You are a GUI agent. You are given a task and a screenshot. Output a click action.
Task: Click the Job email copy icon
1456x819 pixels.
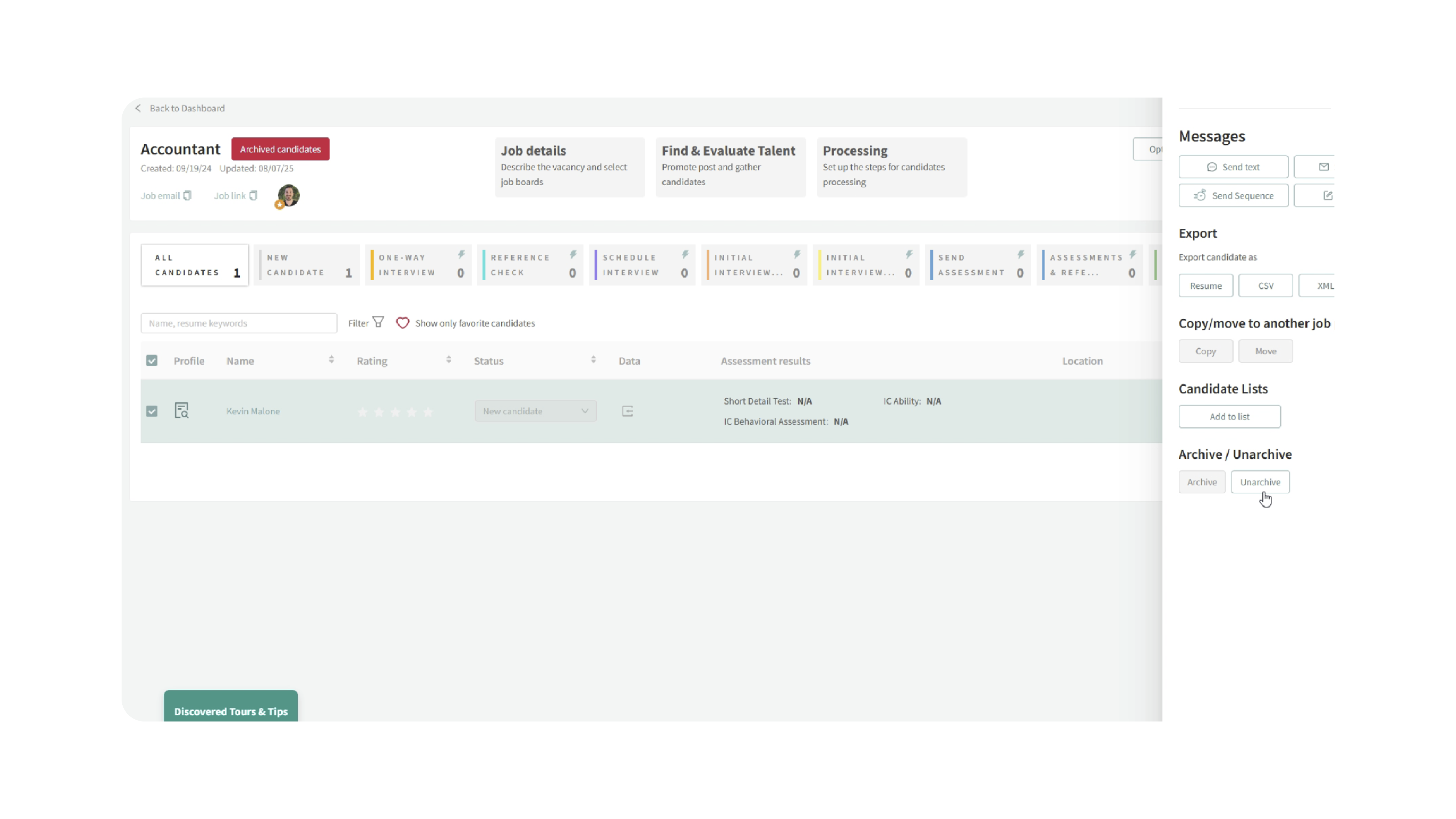[187, 196]
